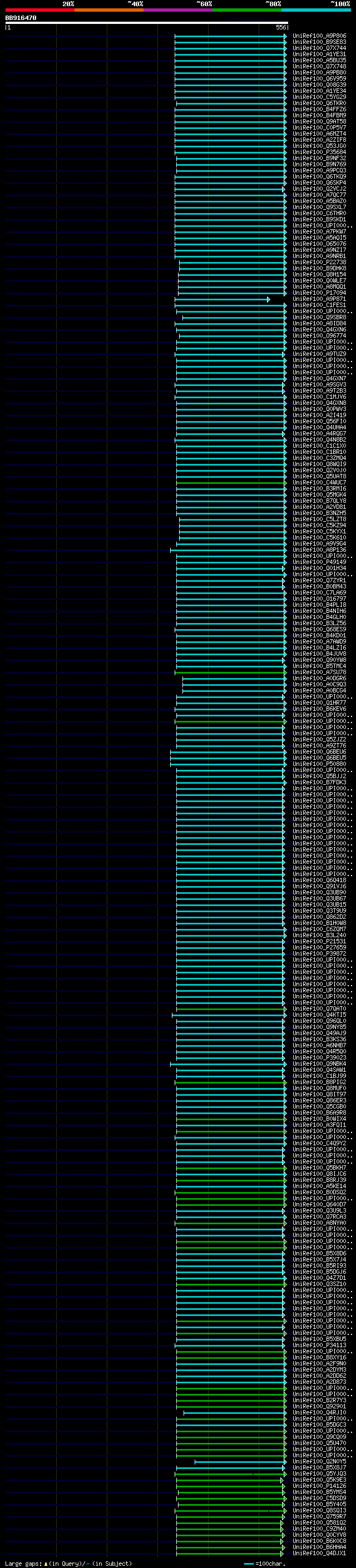
Task: Select entry UniRef100_P22738
Action: (x=319, y=263)
